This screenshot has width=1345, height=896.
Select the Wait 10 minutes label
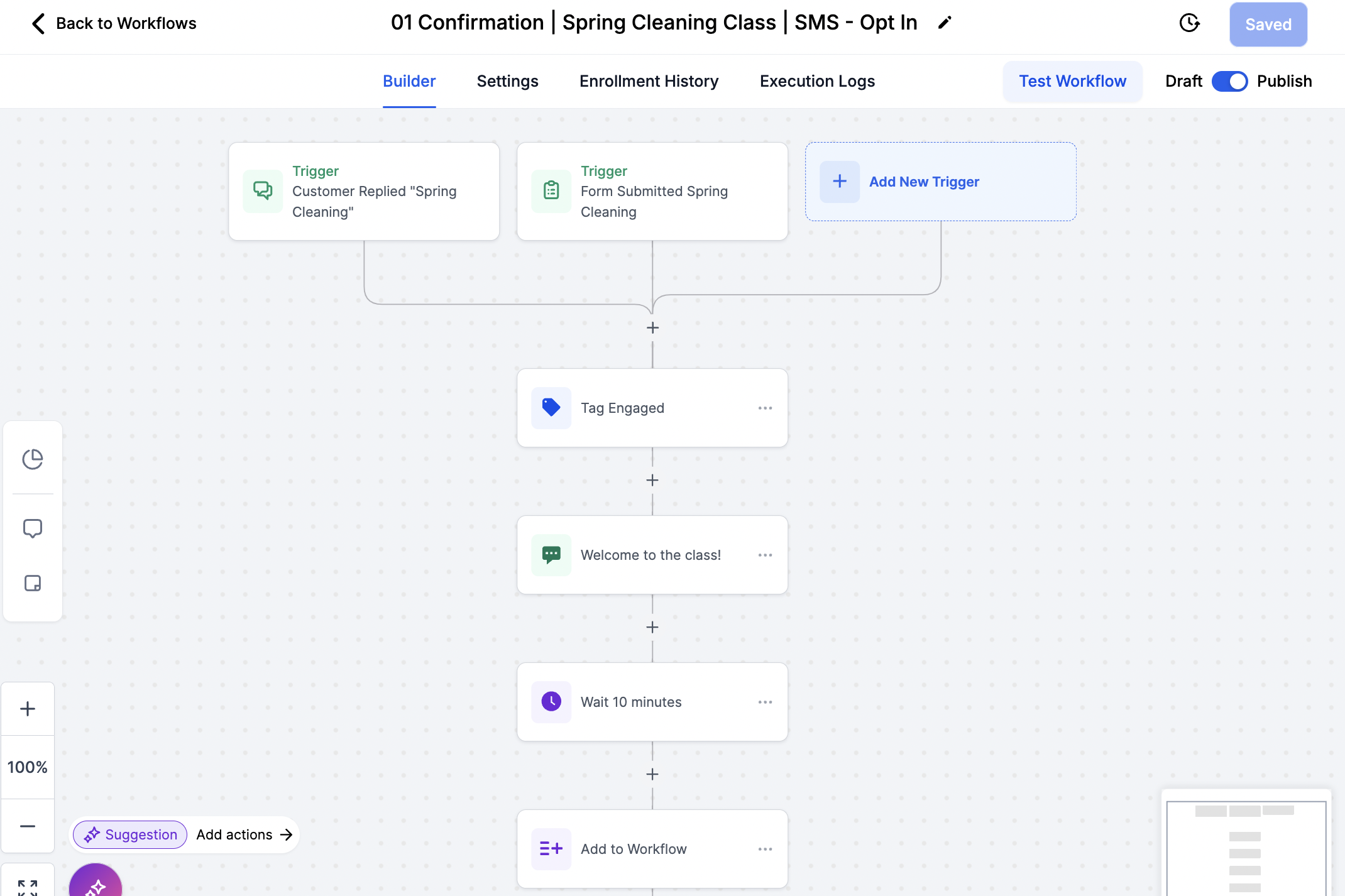click(x=631, y=702)
